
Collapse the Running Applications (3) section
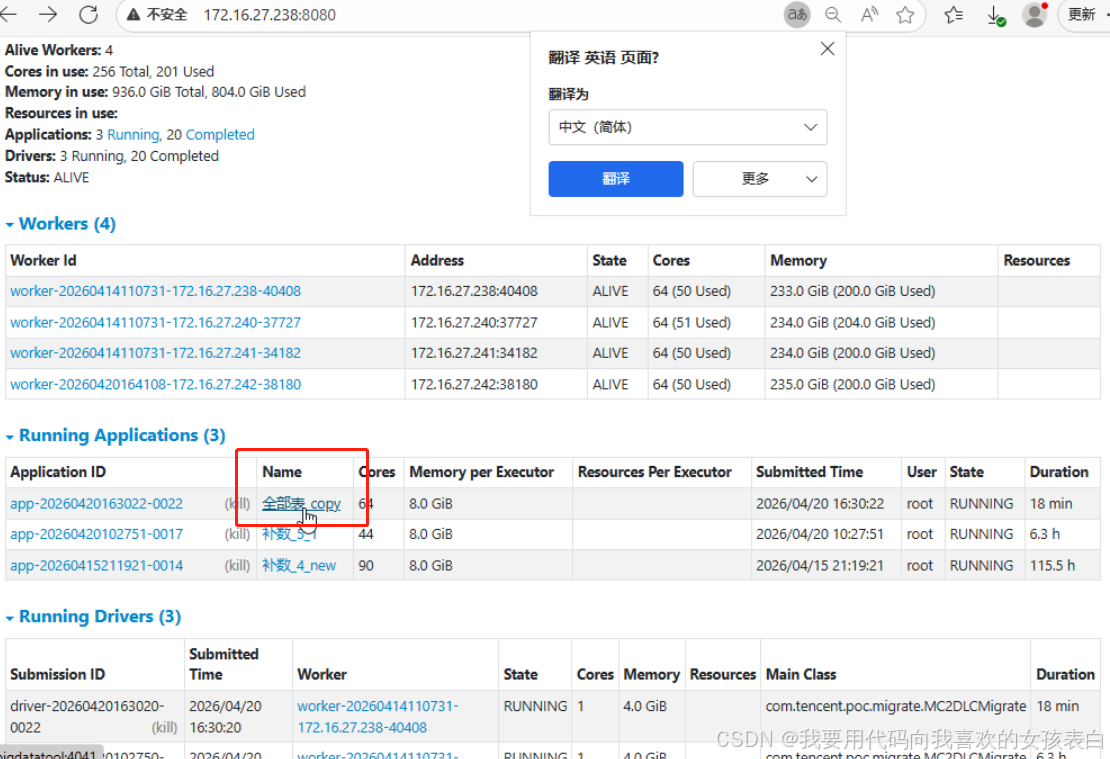pos(115,435)
